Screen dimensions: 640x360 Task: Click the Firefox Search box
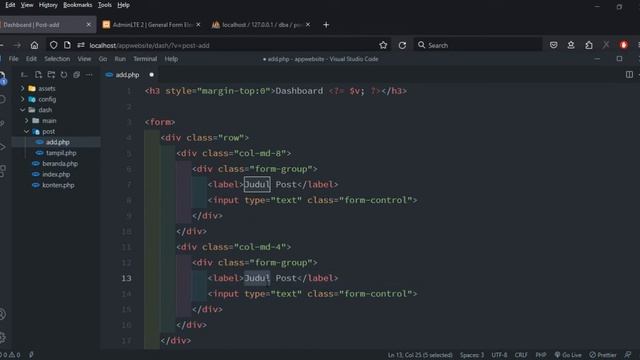(478, 45)
